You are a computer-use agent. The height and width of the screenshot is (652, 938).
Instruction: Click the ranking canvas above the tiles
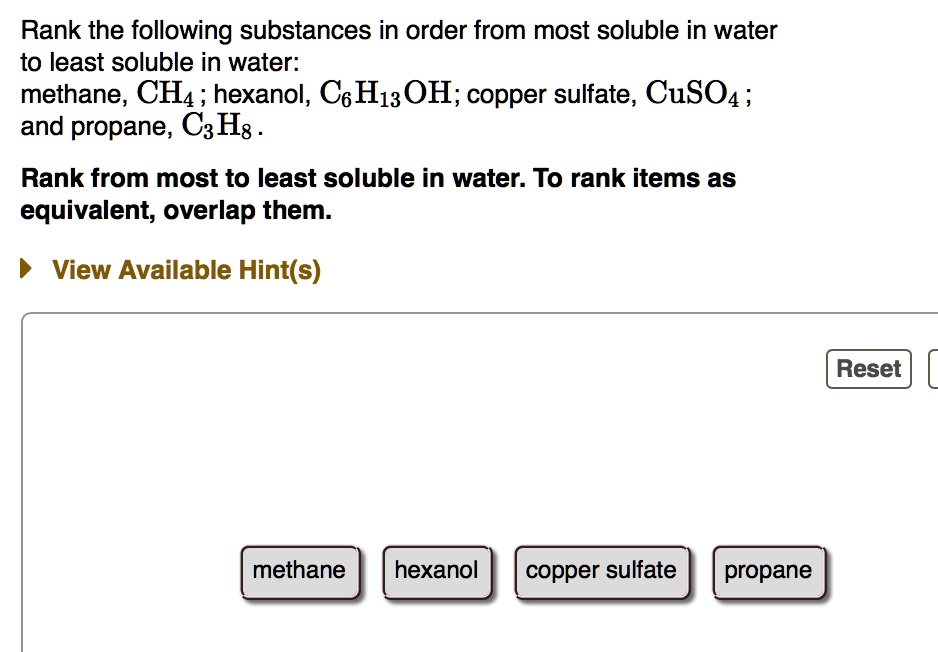pos(470,460)
